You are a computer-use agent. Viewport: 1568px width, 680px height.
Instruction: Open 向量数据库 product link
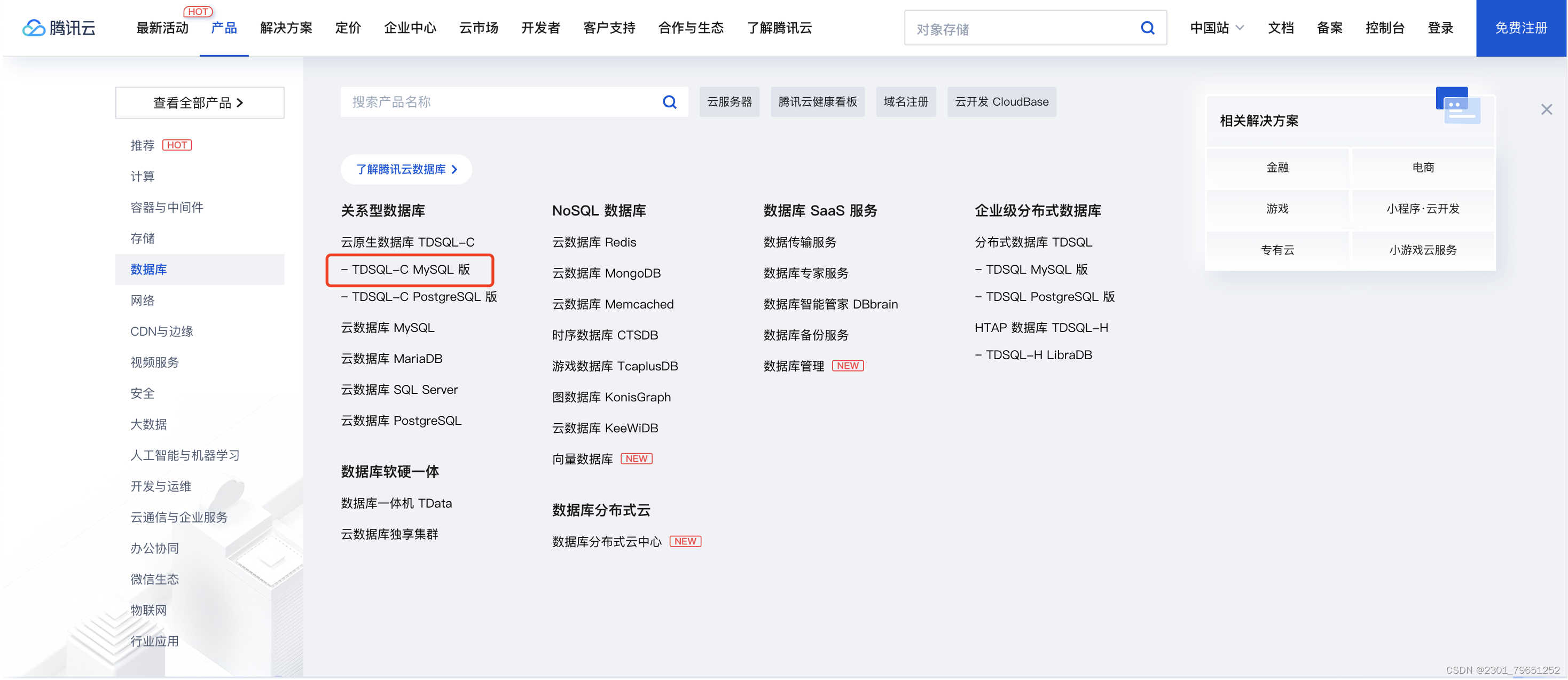point(583,459)
